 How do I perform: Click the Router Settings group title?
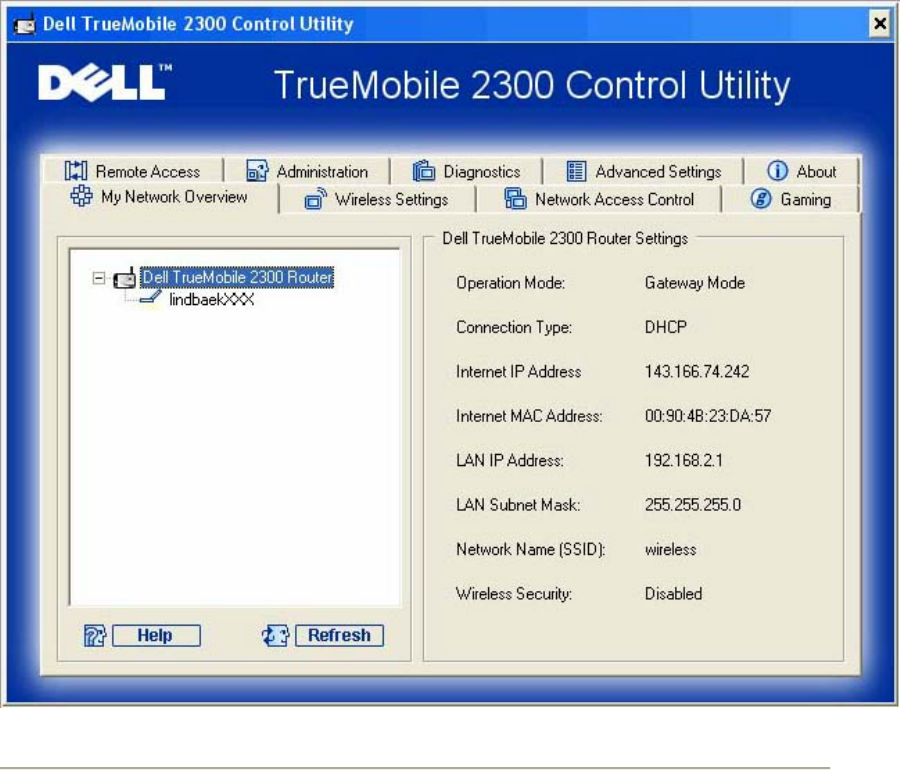tap(565, 239)
